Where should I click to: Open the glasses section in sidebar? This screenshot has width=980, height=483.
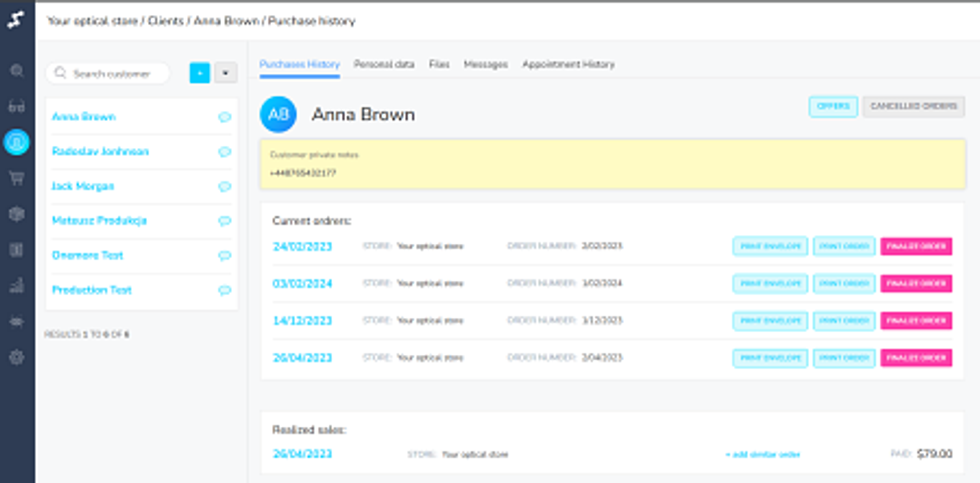[x=16, y=107]
